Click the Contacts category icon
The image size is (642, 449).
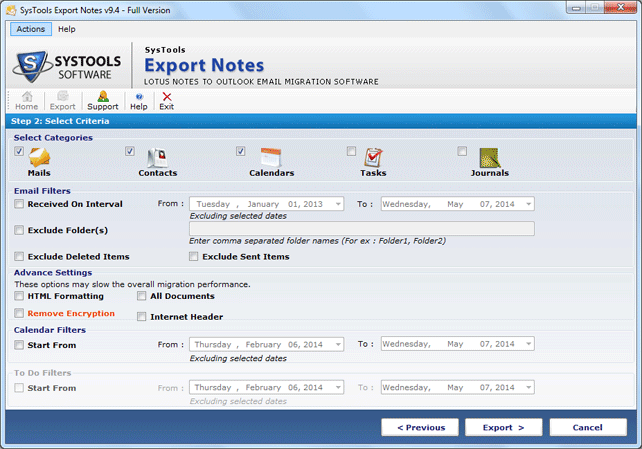coord(157,158)
